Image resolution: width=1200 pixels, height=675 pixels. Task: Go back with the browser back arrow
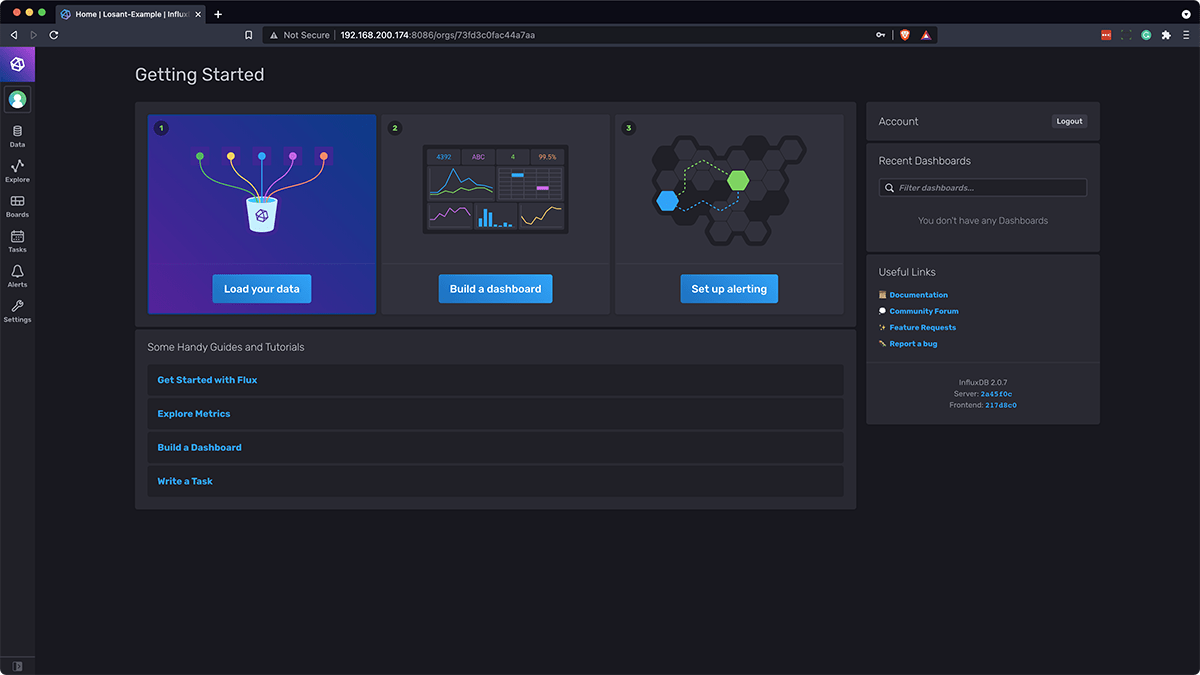[14, 35]
